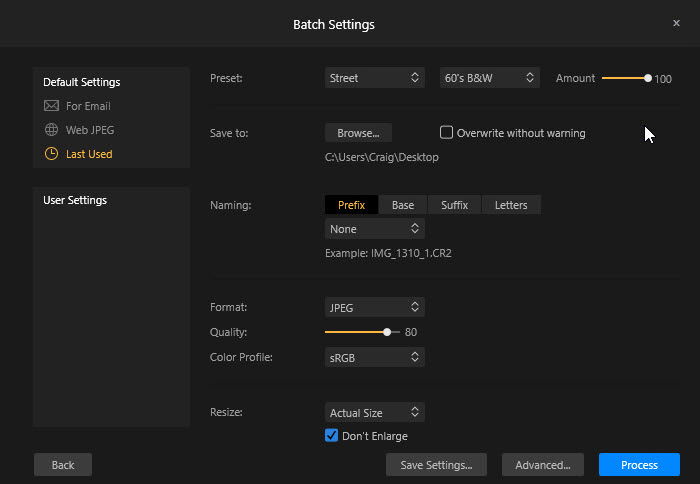Click the Quality slider handle
Screen dimensions: 700x484
[x=387, y=332]
